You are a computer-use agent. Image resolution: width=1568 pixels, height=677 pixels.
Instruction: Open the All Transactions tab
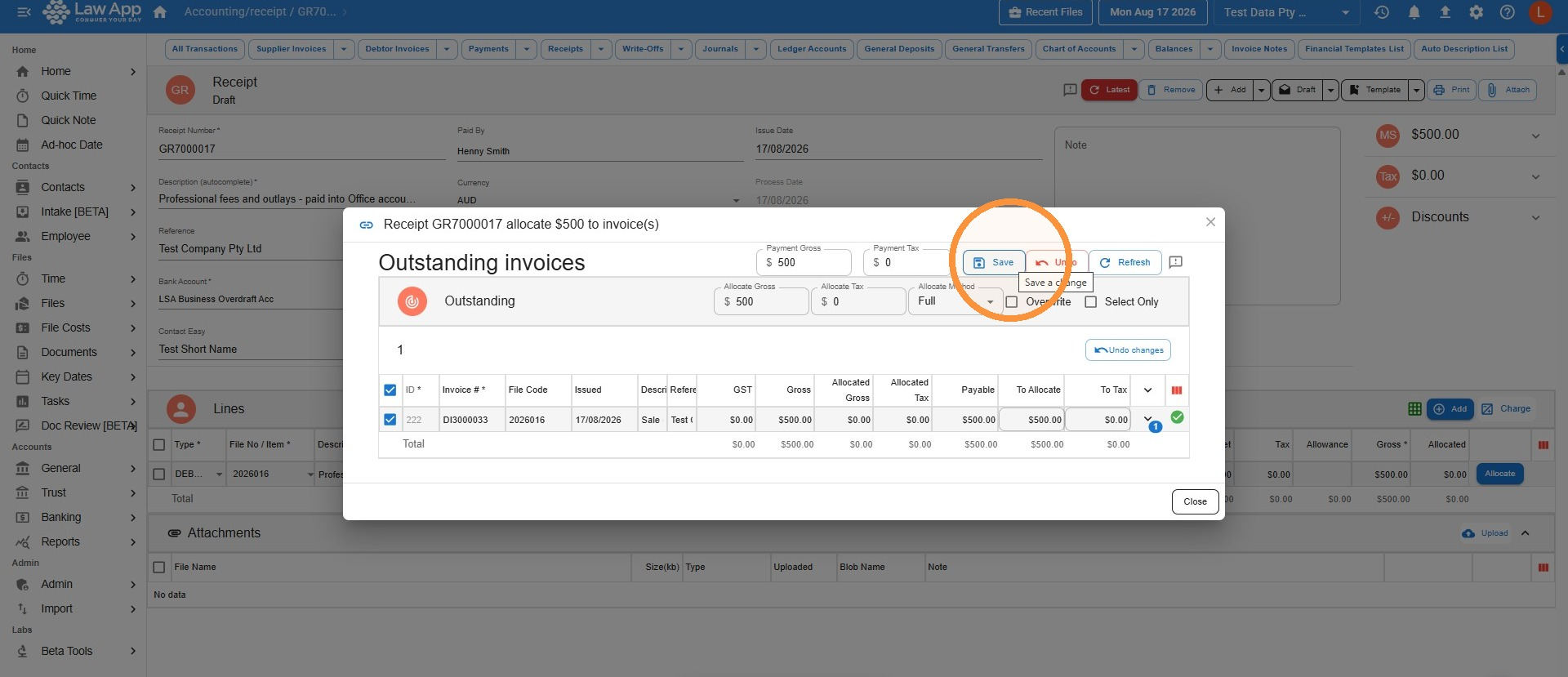(205, 49)
